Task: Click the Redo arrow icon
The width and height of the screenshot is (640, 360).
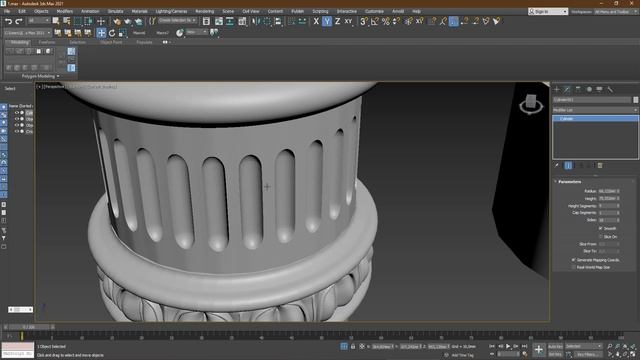Action: click(x=18, y=21)
